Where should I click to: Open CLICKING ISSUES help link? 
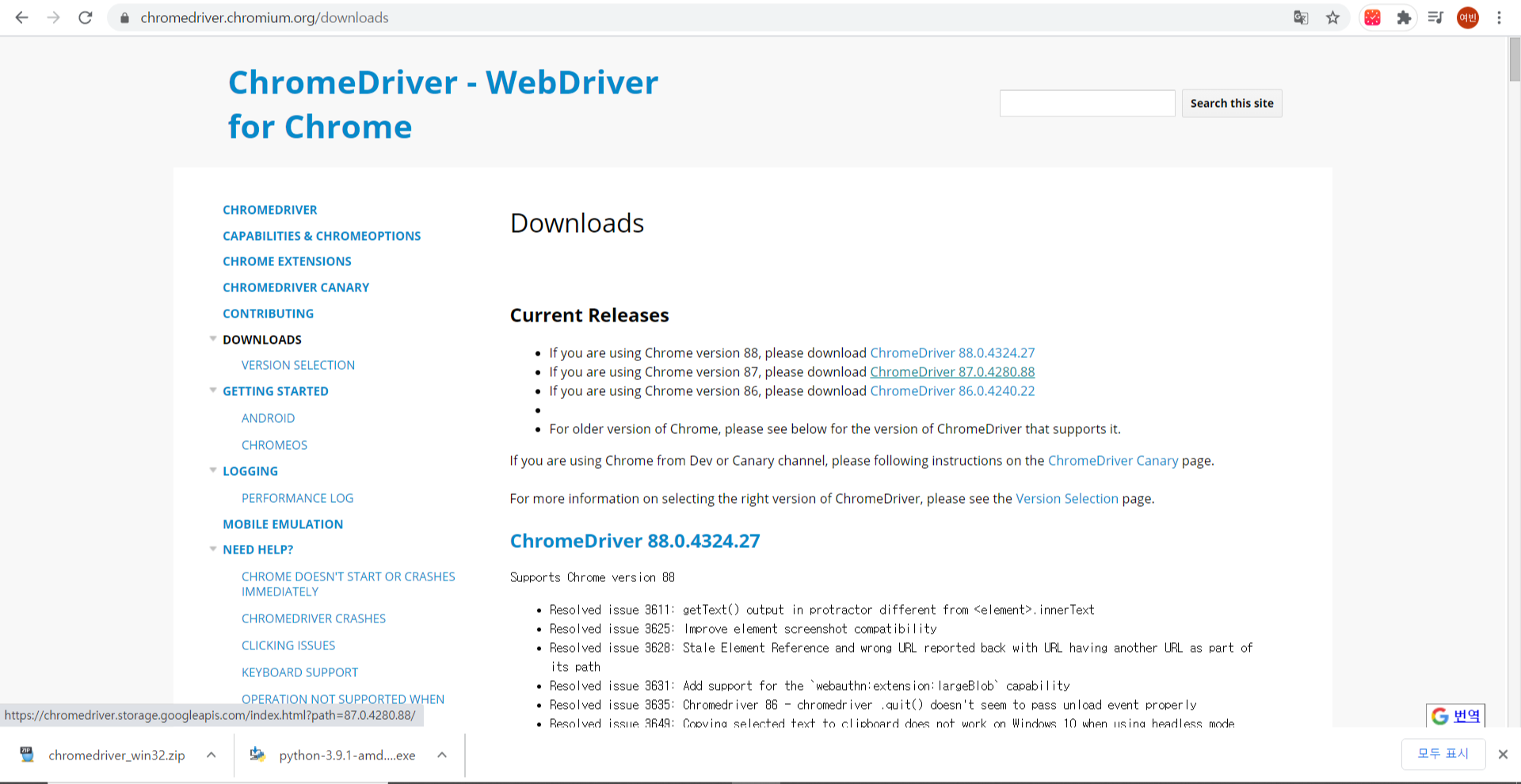[288, 645]
